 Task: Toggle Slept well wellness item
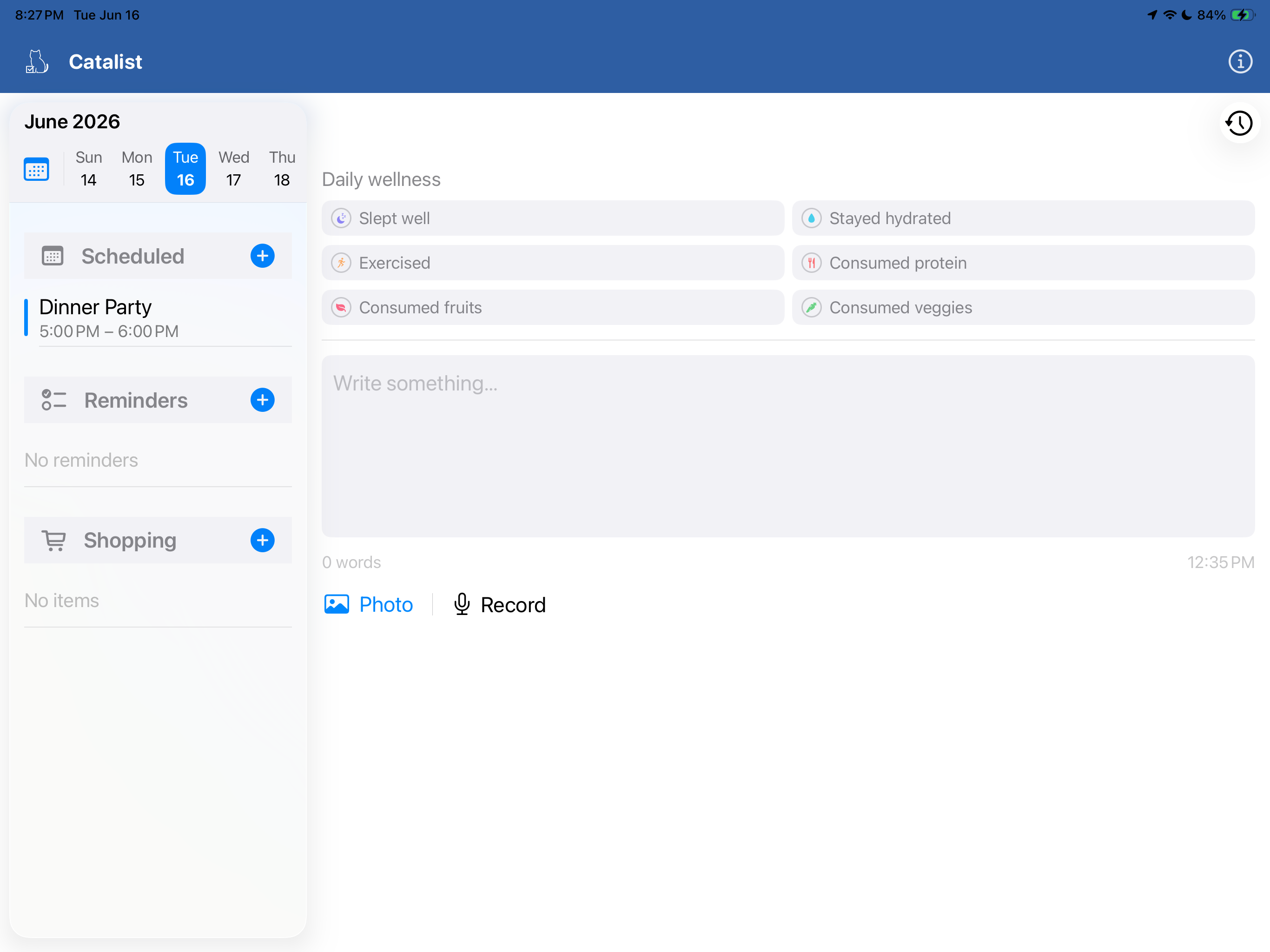click(553, 218)
